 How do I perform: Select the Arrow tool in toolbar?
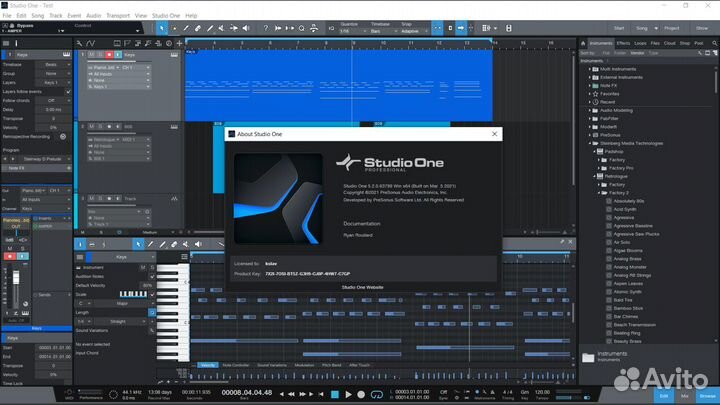163,28
